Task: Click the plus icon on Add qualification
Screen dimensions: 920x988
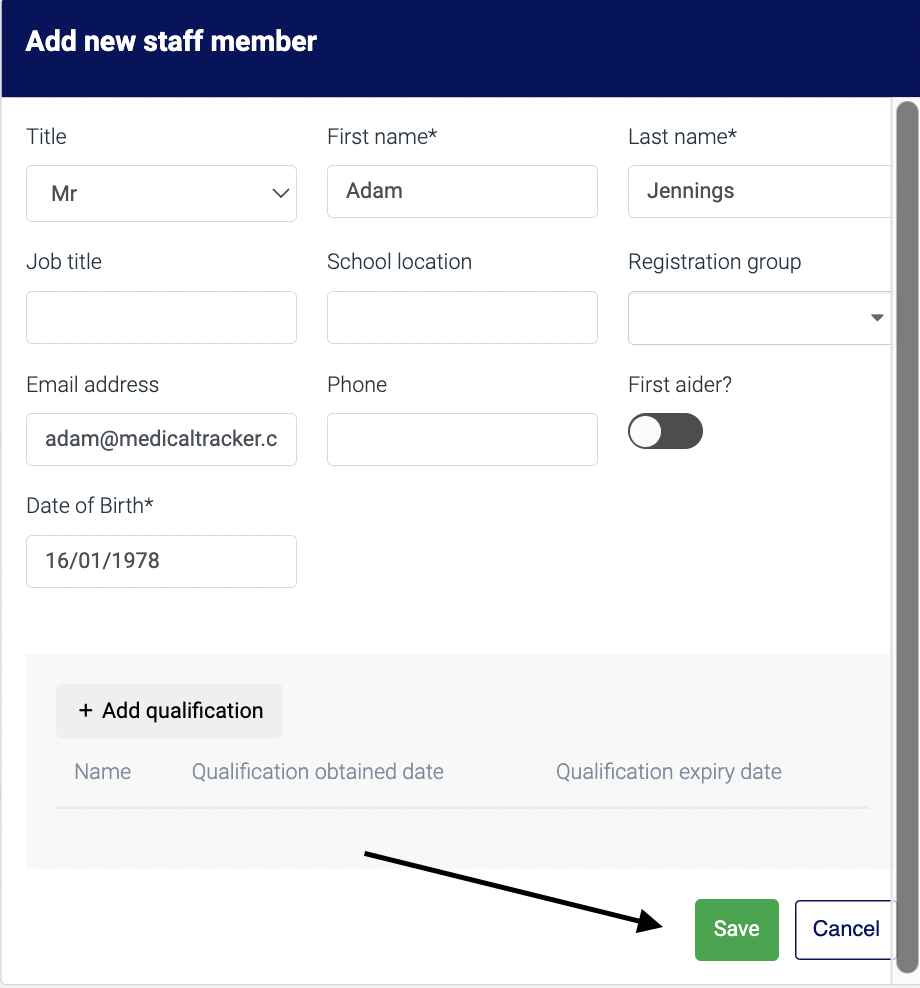Action: [85, 710]
